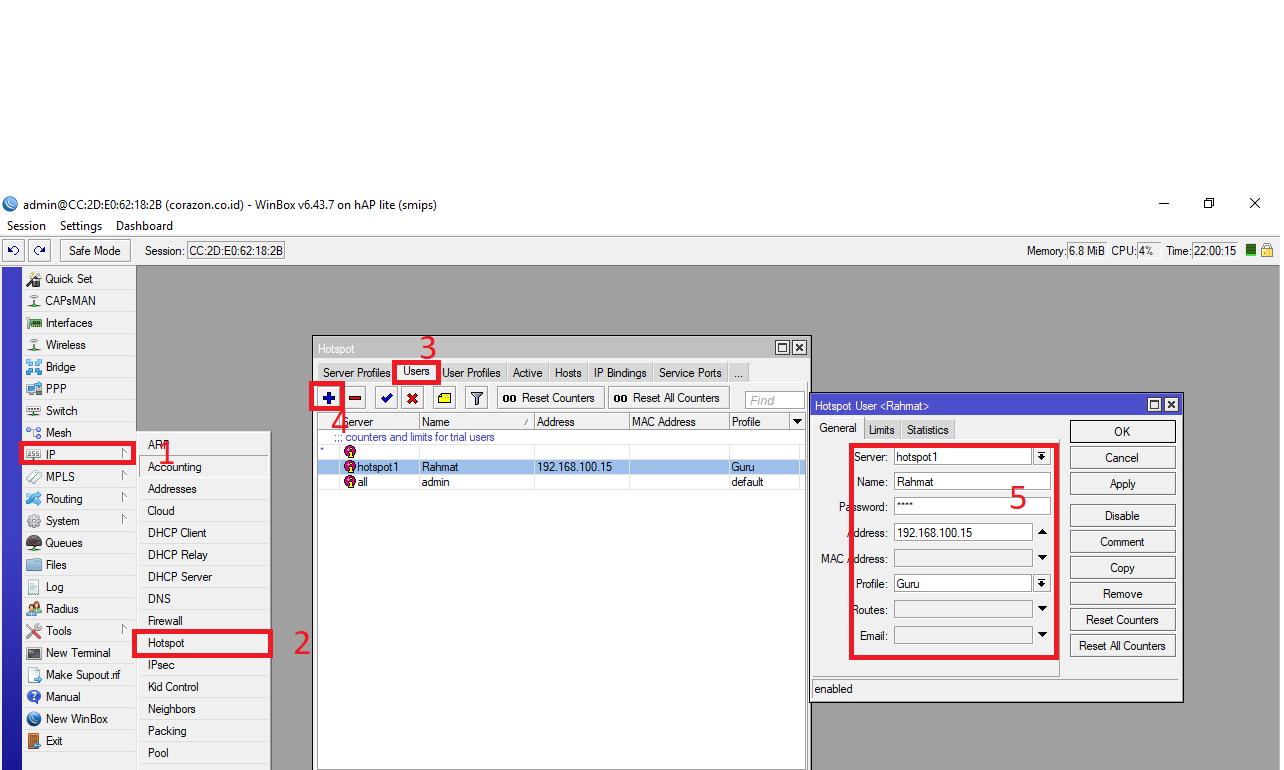
Task: Switch to Statistics tab in user dialog
Action: point(927,430)
